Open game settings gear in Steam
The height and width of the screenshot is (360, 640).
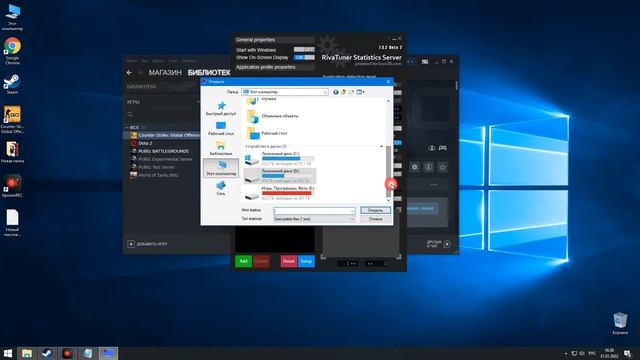(x=415, y=167)
